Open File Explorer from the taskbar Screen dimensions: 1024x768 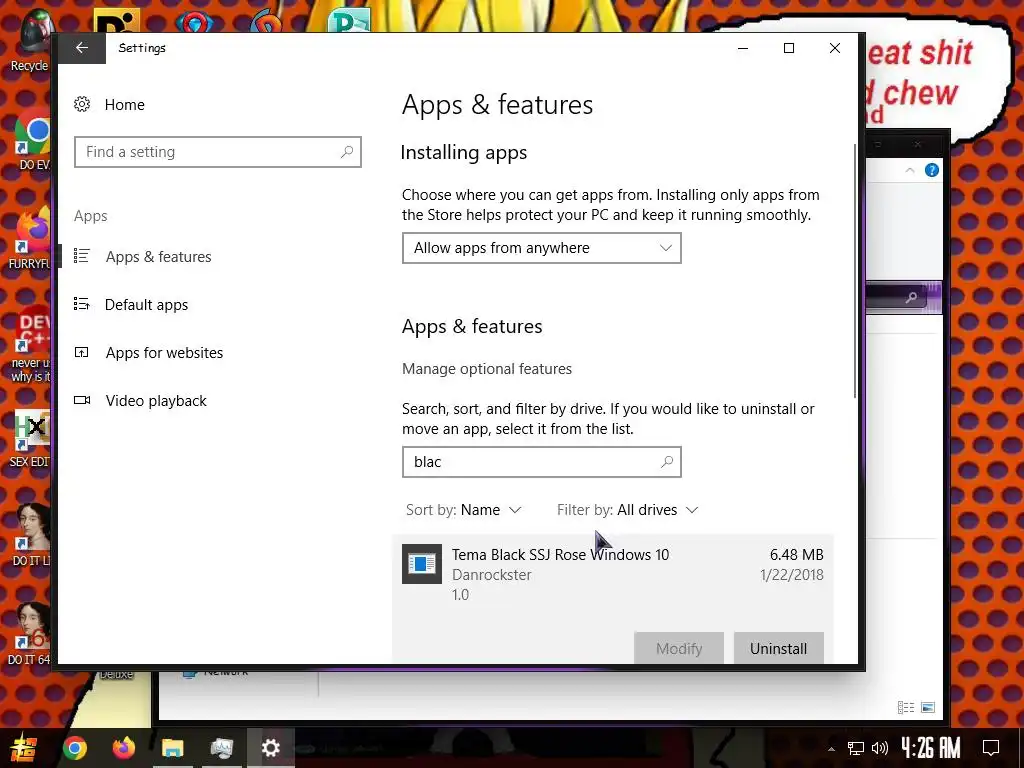(x=172, y=748)
